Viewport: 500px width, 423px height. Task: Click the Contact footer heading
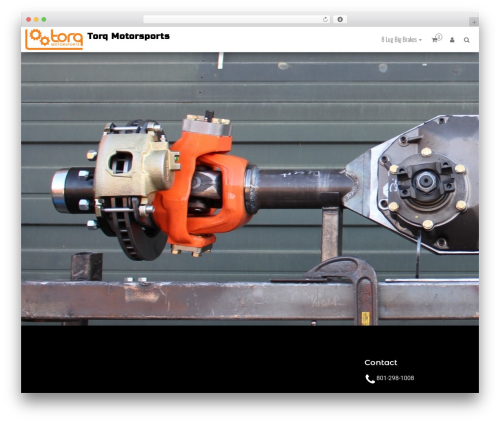[381, 363]
